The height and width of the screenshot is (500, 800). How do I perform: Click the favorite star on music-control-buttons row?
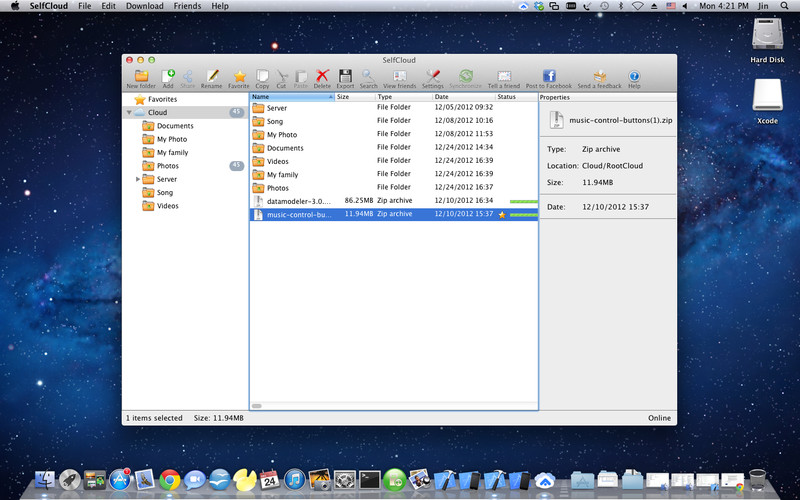502,215
